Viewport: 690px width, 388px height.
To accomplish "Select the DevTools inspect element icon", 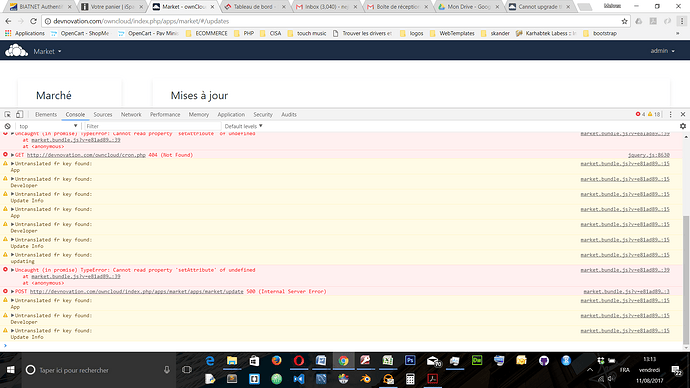I will click(7, 114).
